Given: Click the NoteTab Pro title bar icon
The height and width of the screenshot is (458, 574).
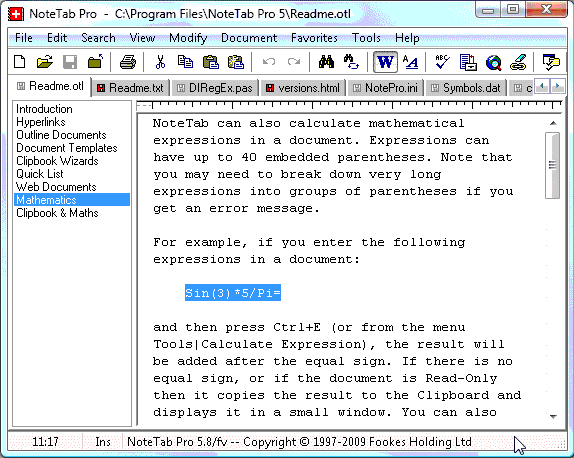Looking at the screenshot, I should 16,14.
